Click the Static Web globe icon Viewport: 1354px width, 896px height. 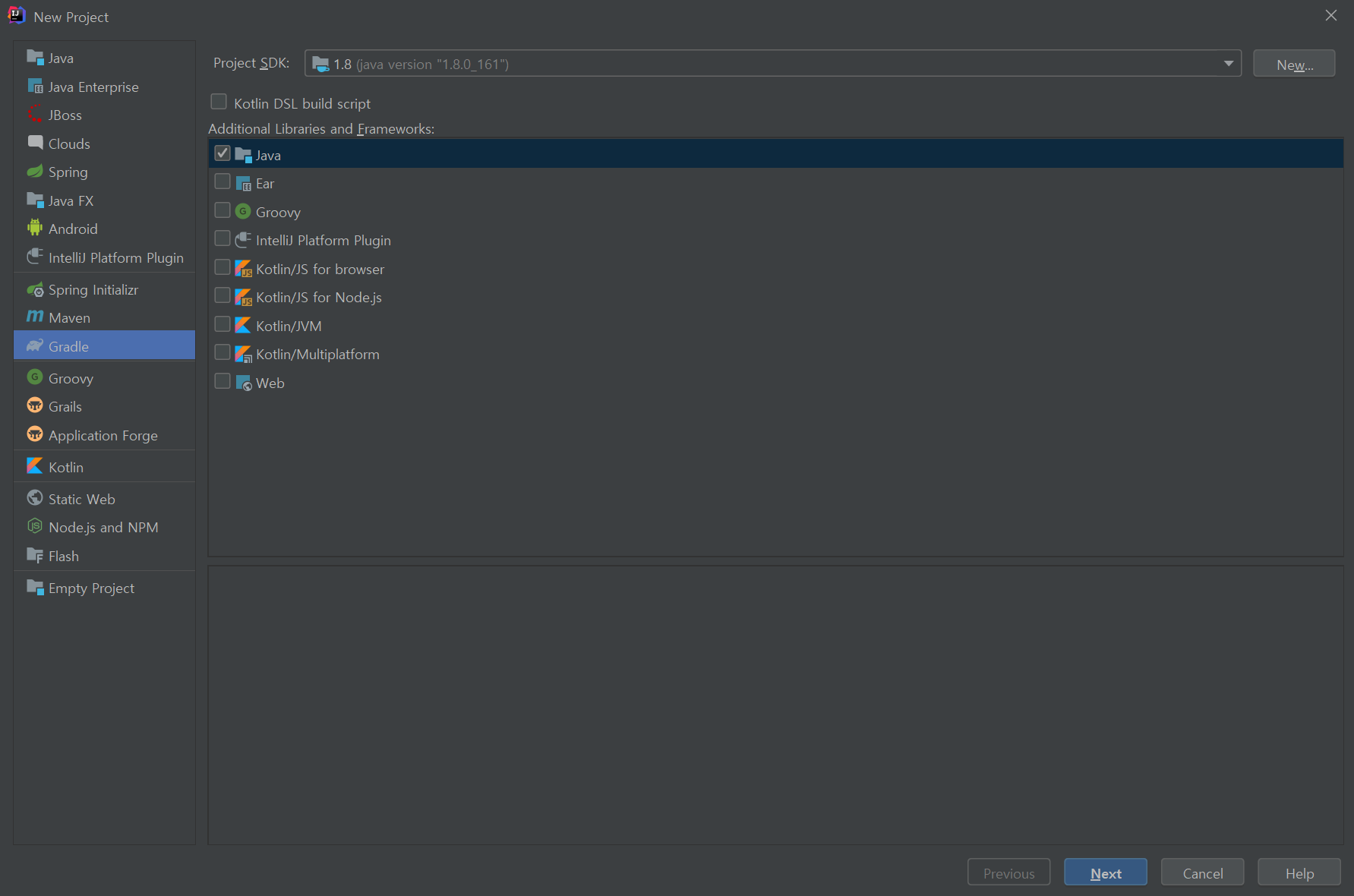point(35,498)
